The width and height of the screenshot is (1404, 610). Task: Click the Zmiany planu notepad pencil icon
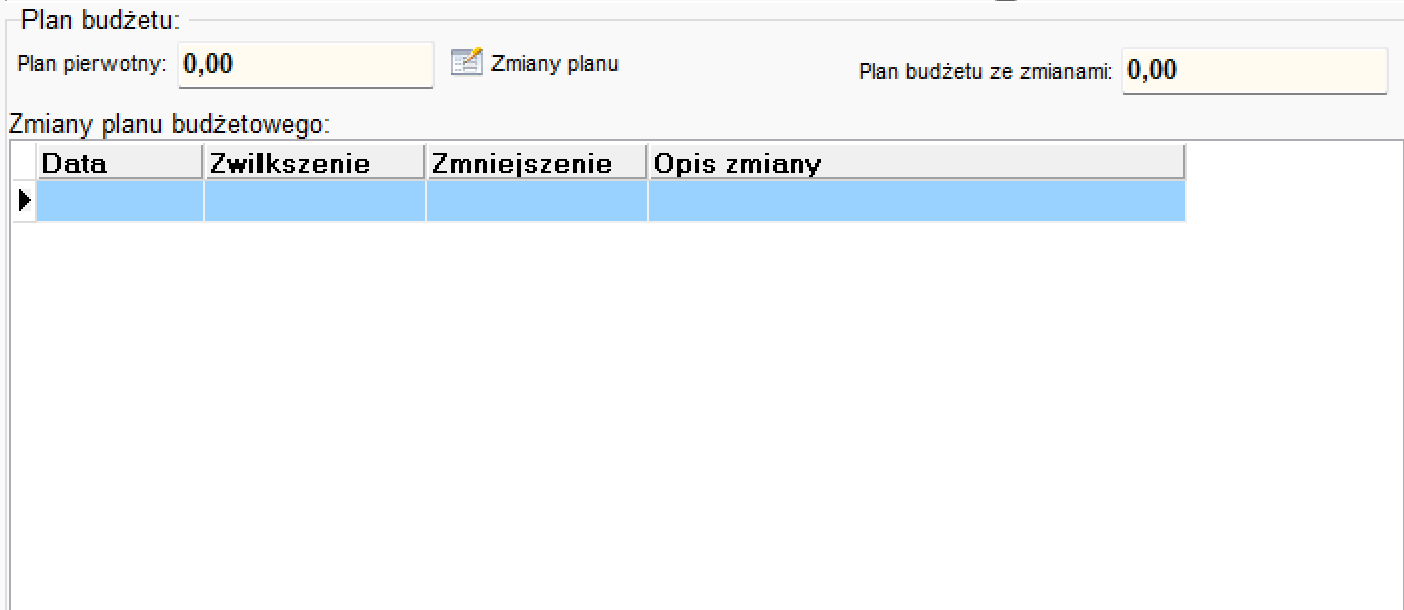coord(466,63)
